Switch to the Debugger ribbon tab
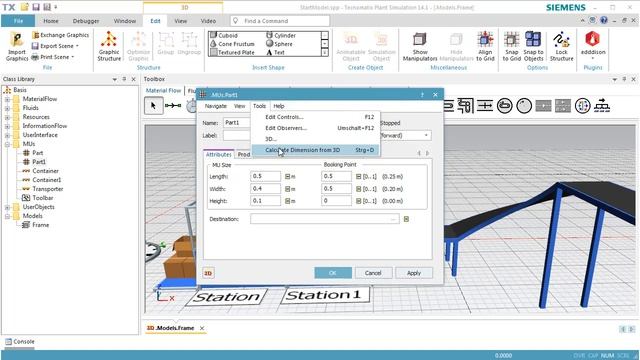Screen dimensions: 640x360 coord(86,21)
